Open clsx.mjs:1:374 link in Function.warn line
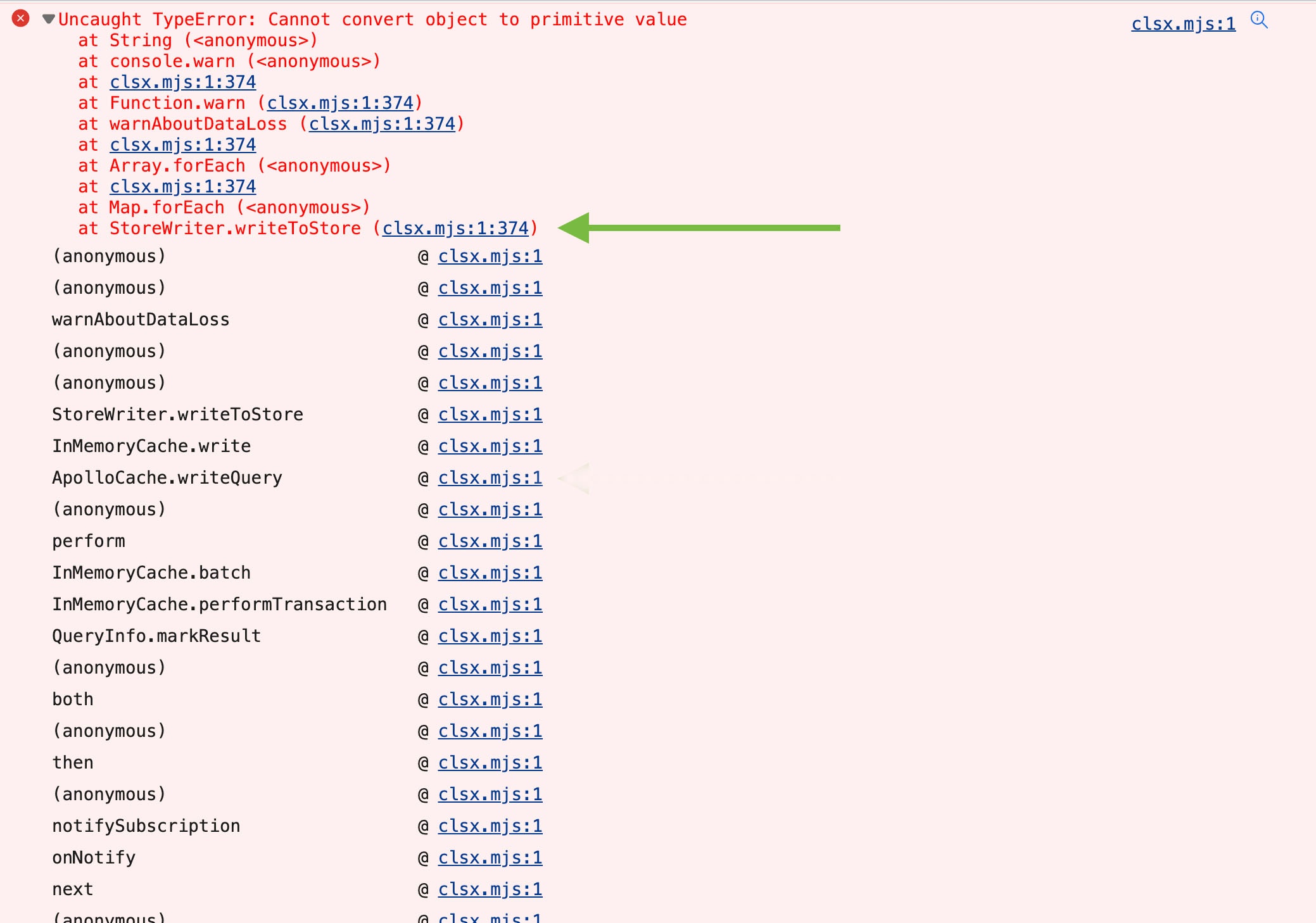 [x=339, y=103]
